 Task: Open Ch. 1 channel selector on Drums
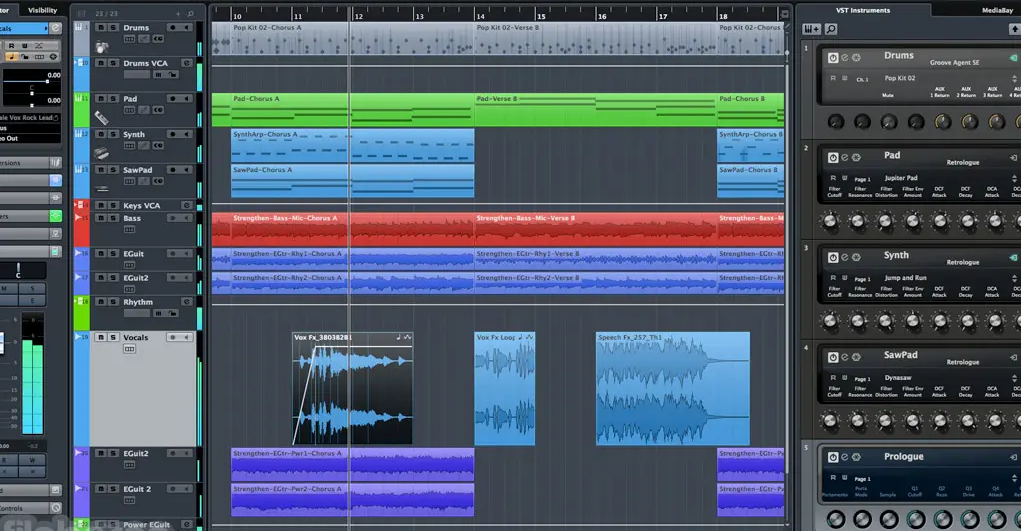pos(862,79)
